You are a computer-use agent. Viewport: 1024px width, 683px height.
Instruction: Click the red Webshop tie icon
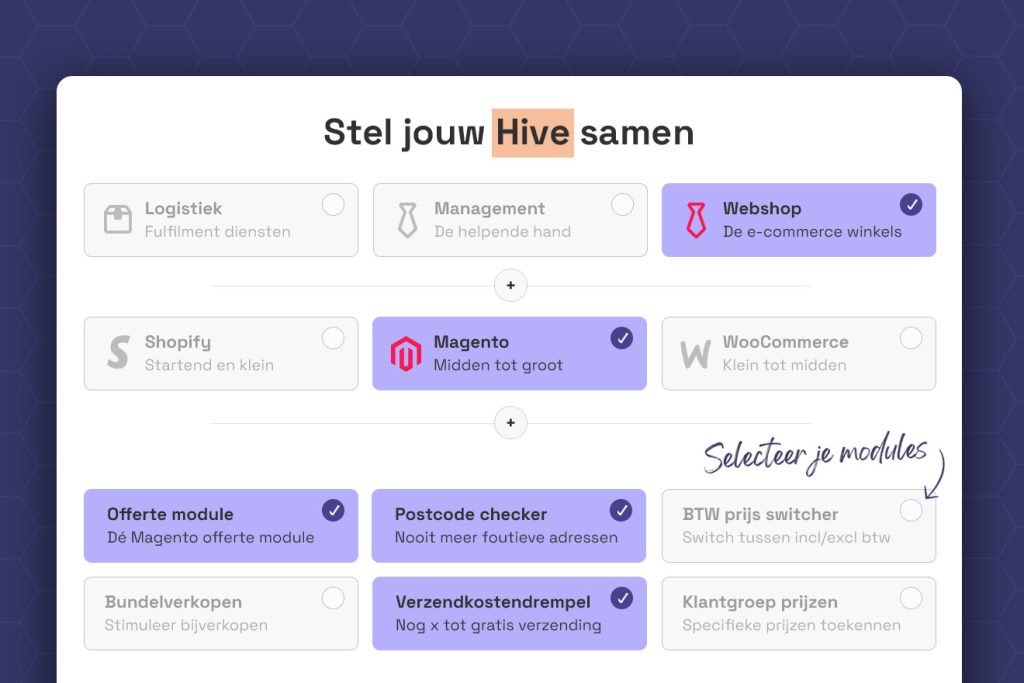click(x=696, y=220)
